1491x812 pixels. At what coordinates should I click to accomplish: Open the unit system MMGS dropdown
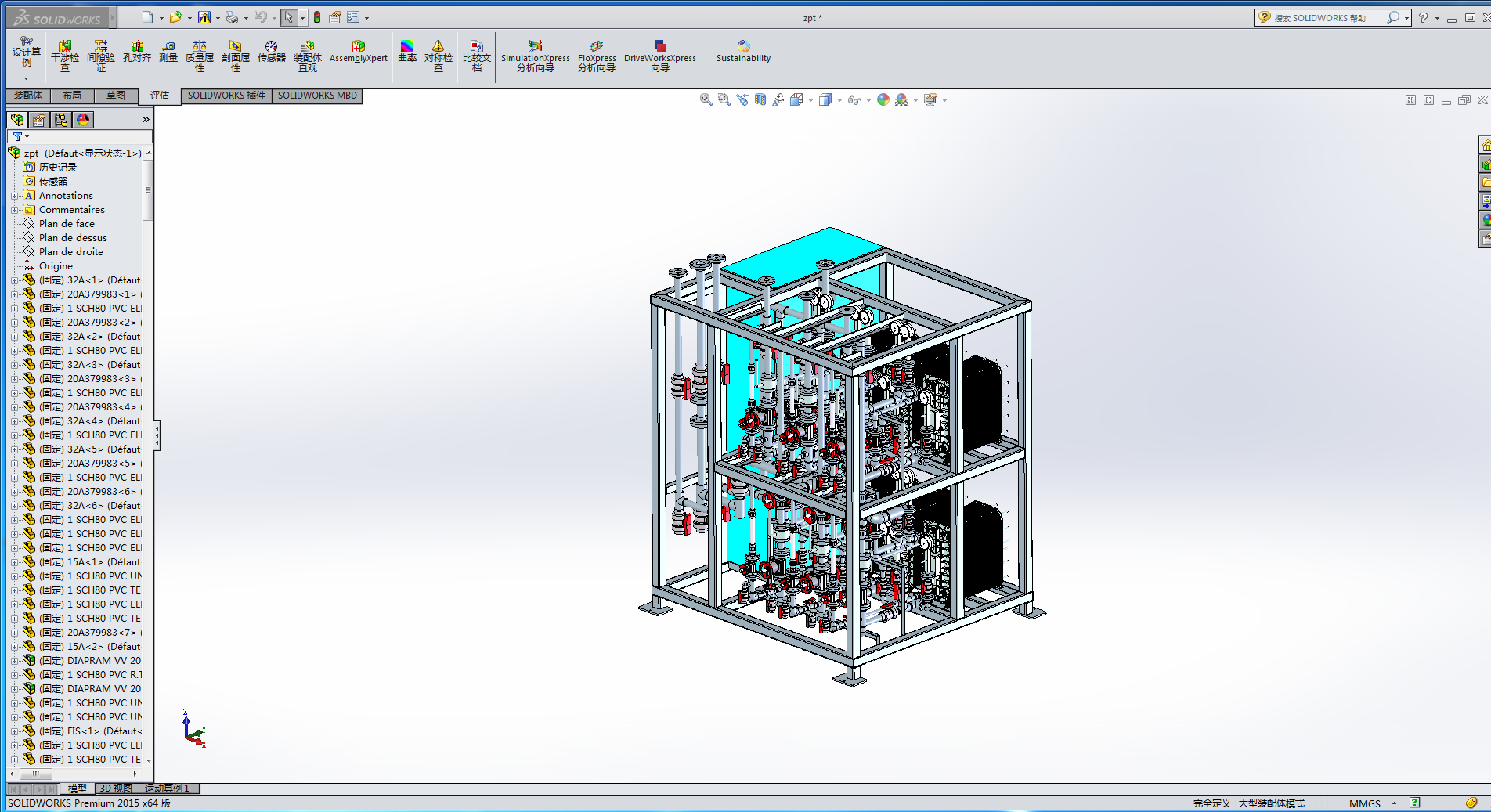(1394, 803)
